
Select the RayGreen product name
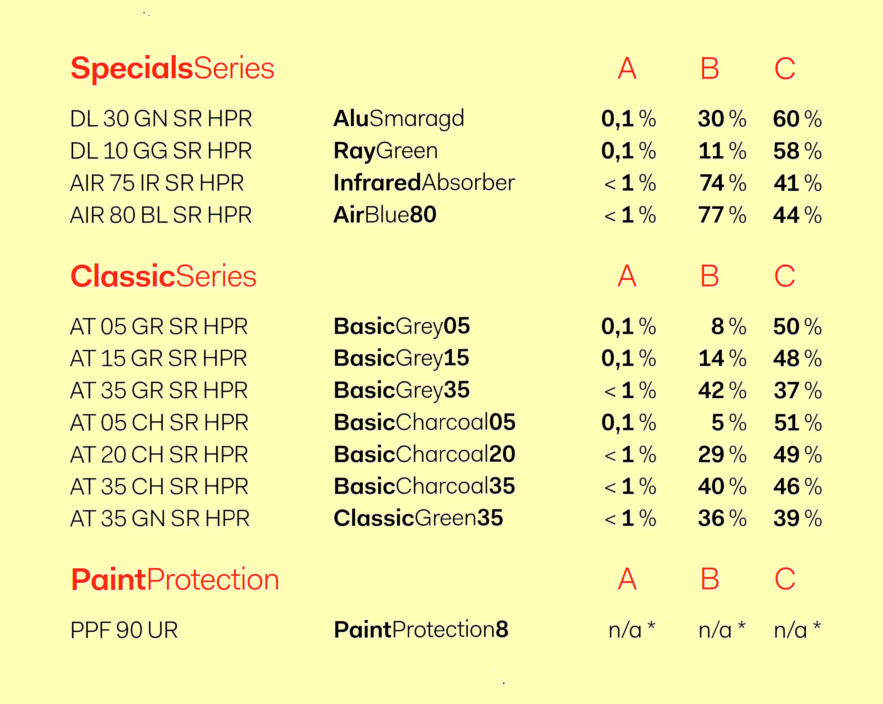(x=385, y=151)
